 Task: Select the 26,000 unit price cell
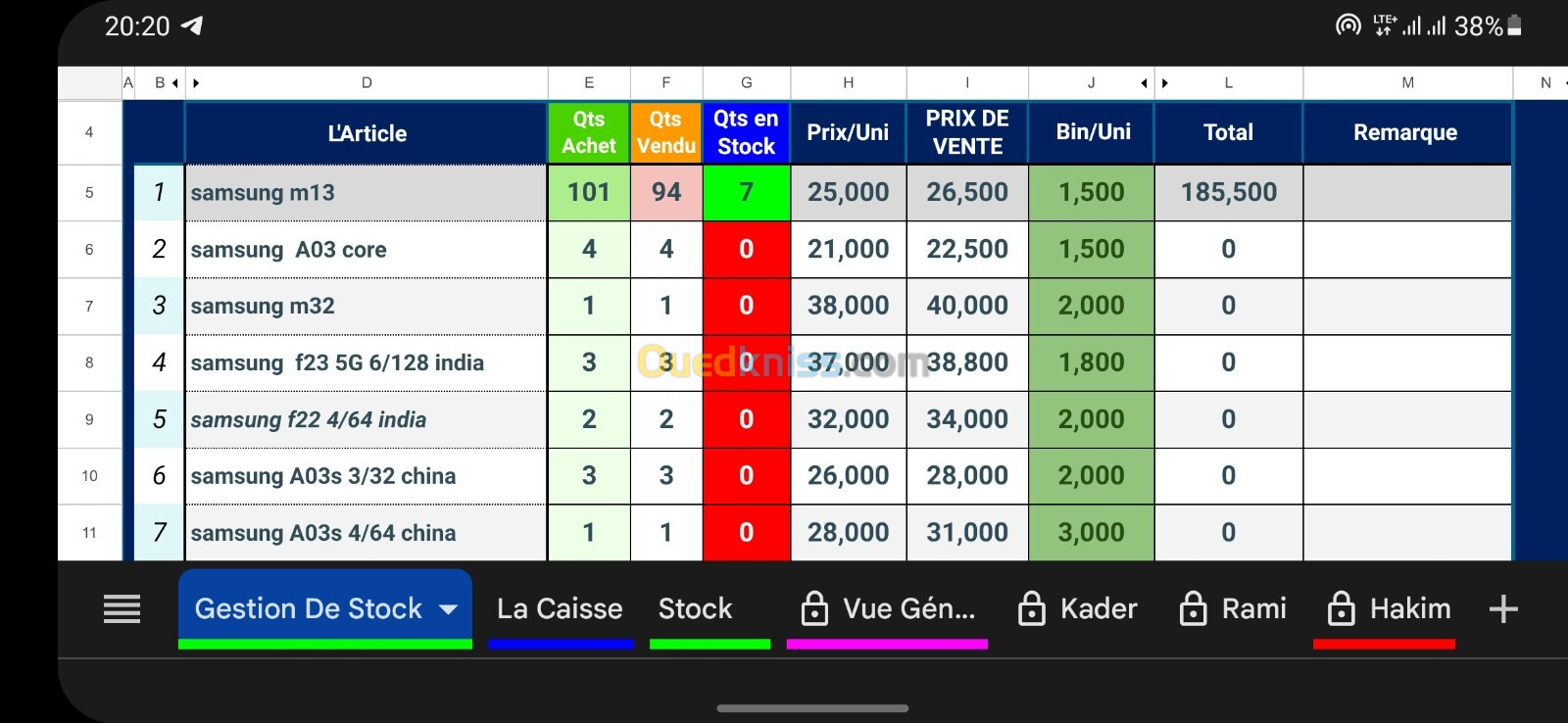849,476
